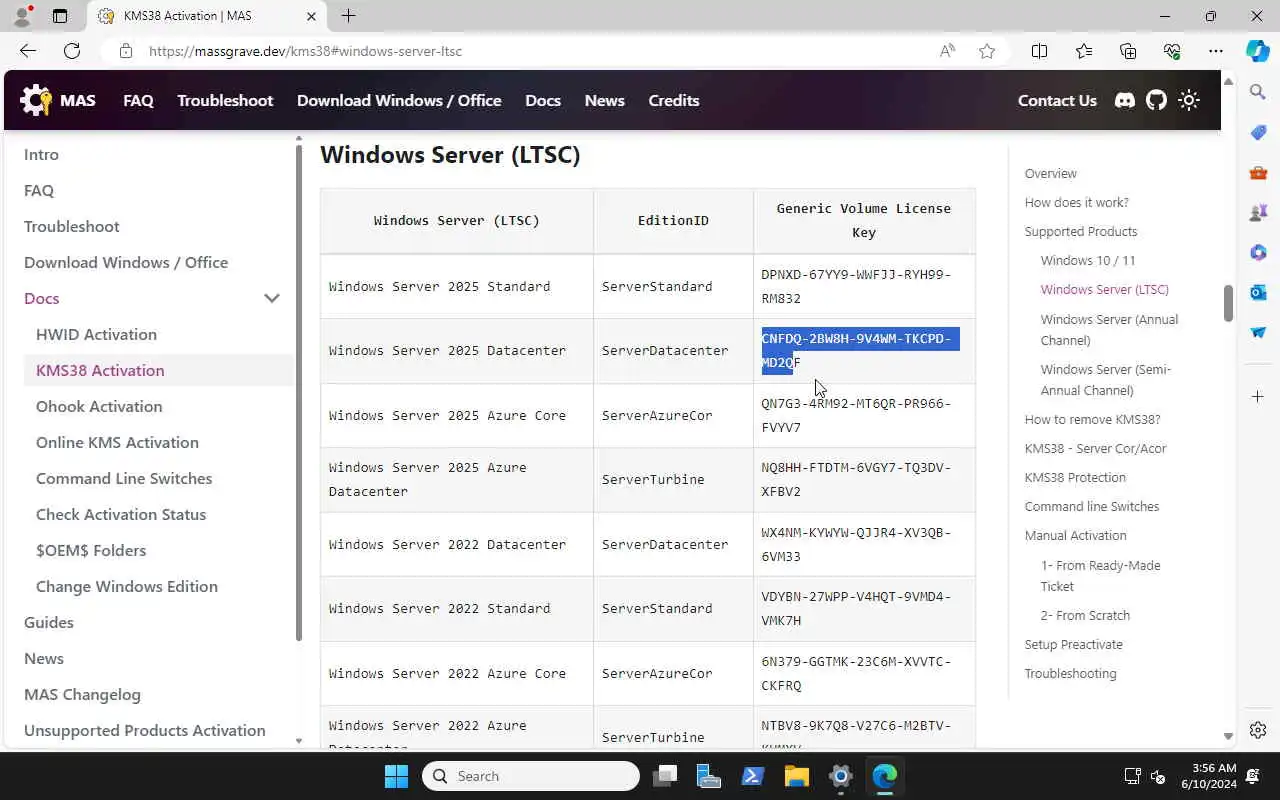Click the left sidebar scrollbar thumb
1280x800 pixels.
[x=298, y=392]
